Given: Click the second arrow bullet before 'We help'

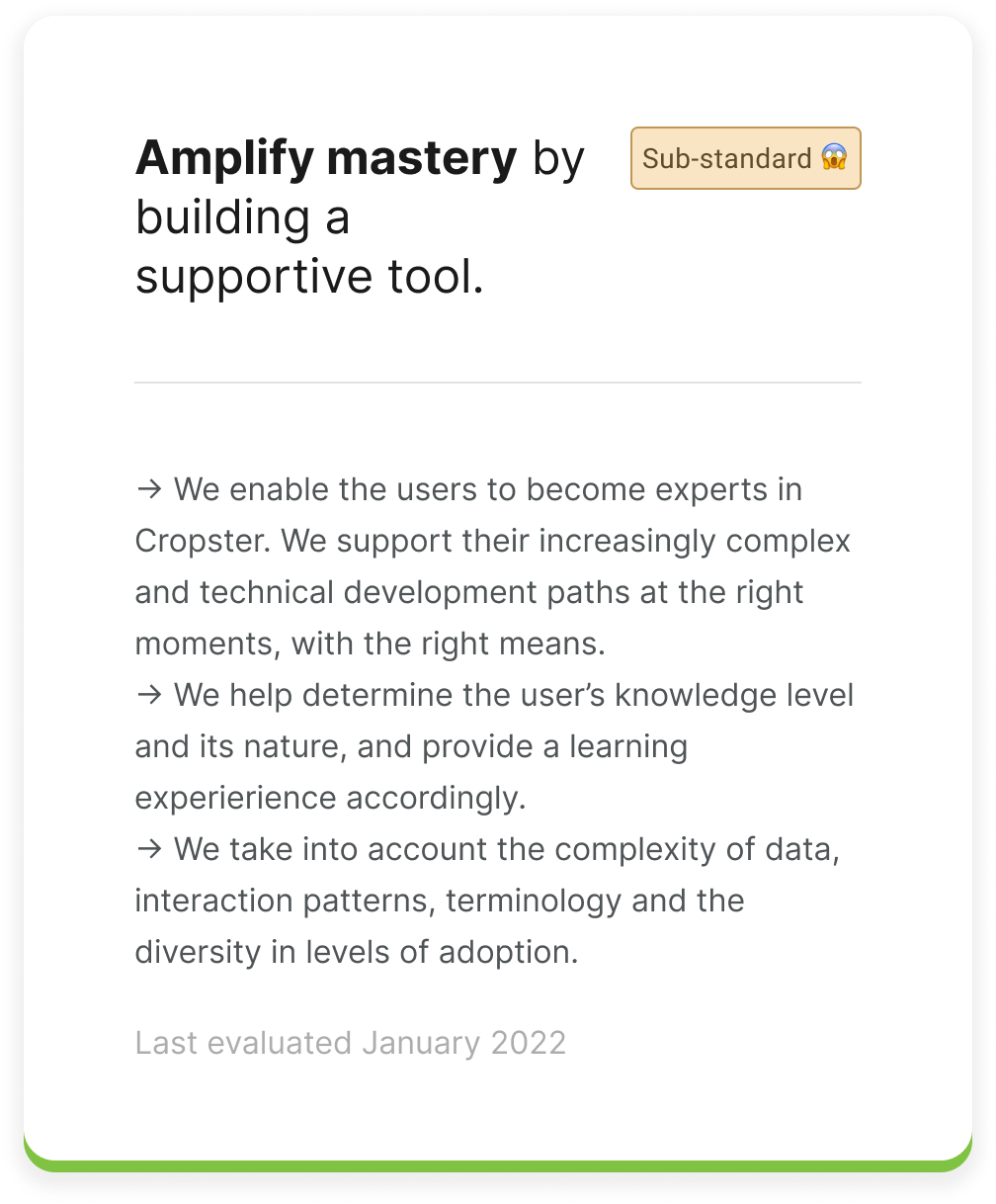Looking at the screenshot, I should pyautogui.click(x=148, y=695).
